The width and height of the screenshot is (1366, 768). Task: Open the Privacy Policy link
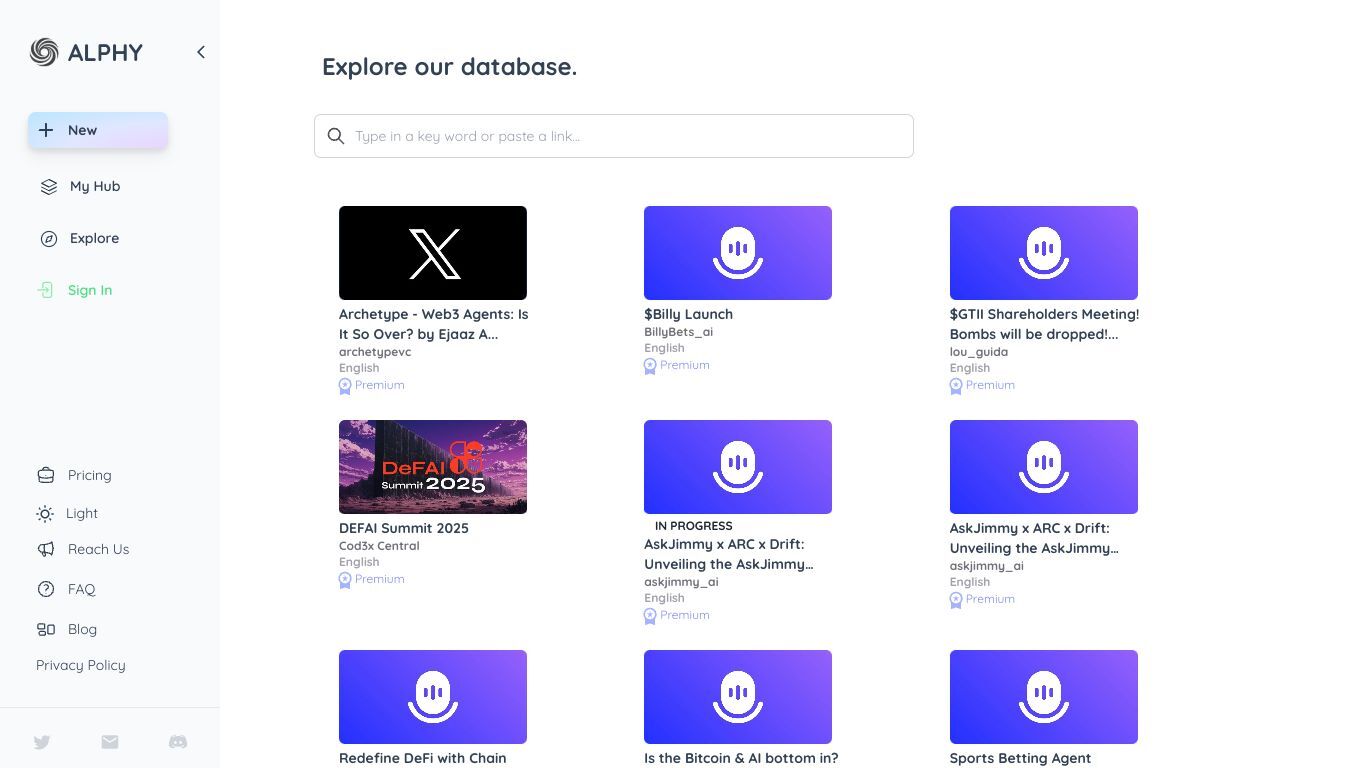[x=81, y=665]
